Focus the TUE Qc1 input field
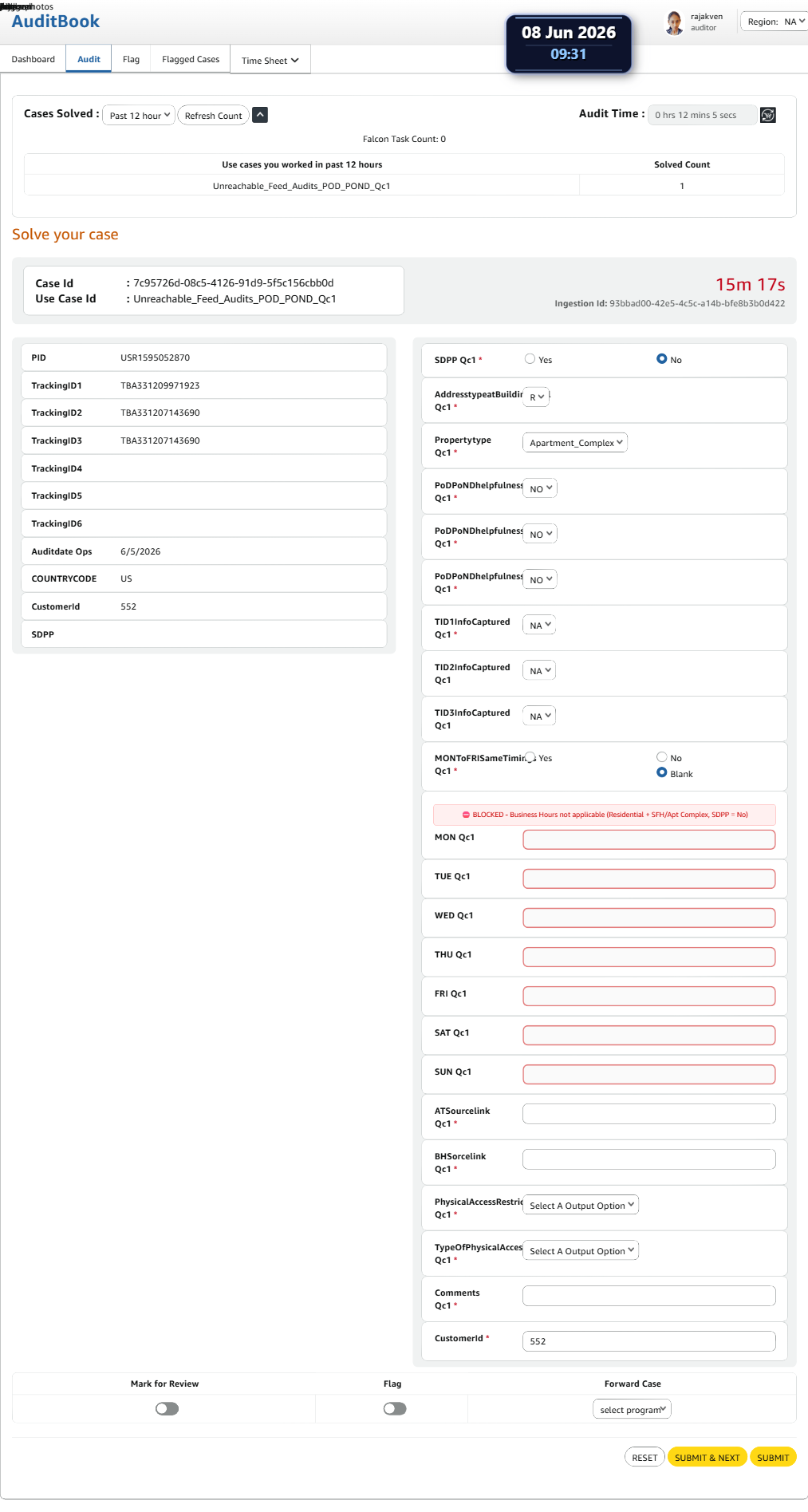808x1512 pixels. coord(649,878)
